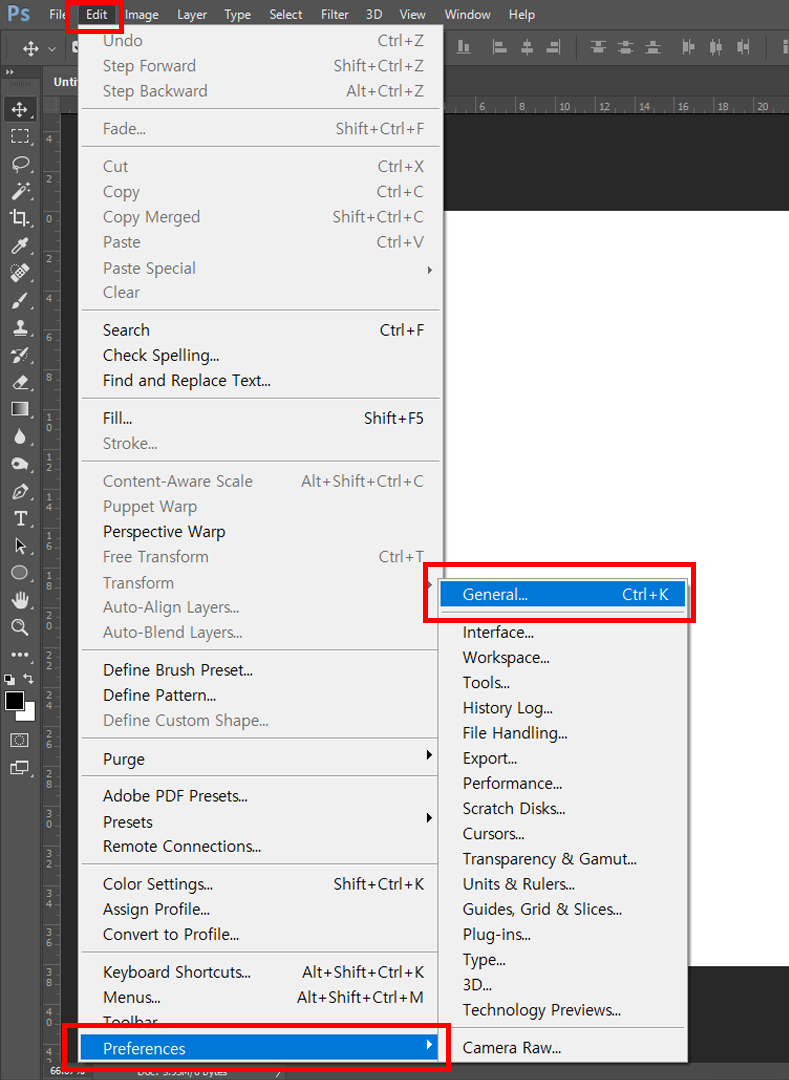Click align left edges icon

(500, 47)
